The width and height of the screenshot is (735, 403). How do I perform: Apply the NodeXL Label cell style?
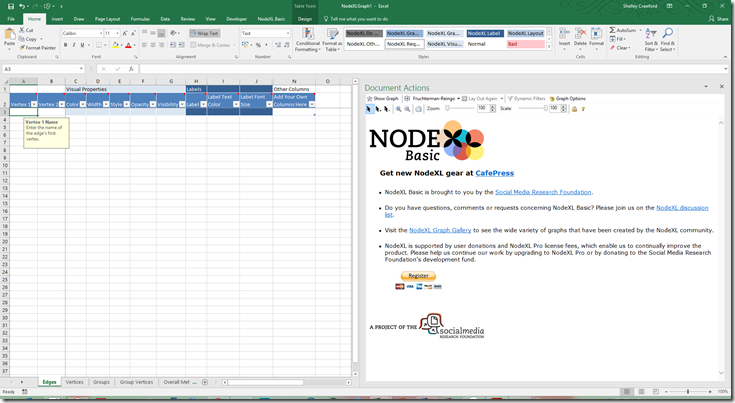tap(485, 33)
